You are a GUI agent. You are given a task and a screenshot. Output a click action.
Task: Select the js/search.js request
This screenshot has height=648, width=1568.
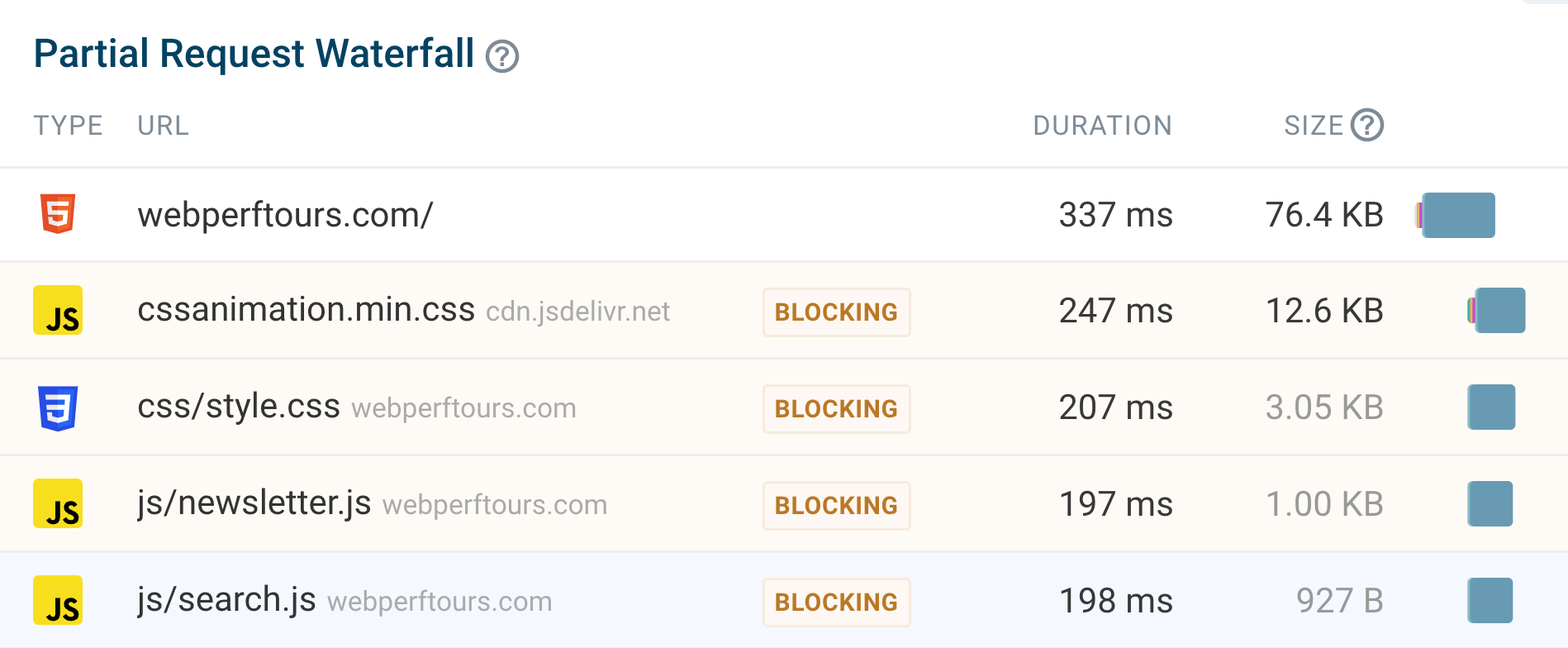pos(226,600)
